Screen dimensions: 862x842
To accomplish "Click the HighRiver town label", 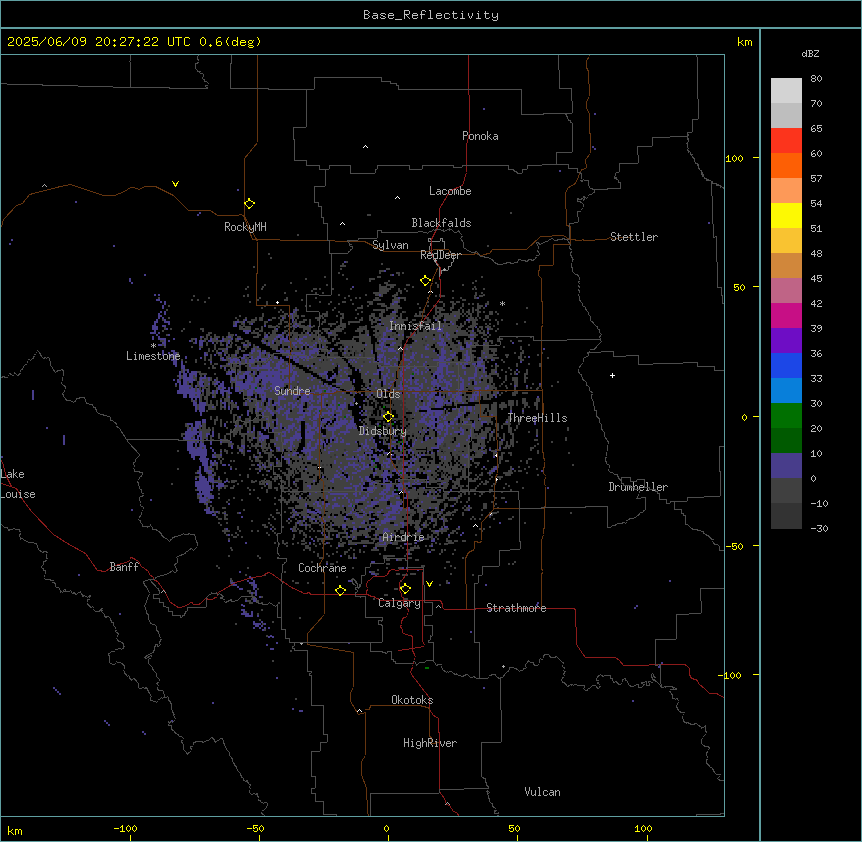I will coord(430,743).
